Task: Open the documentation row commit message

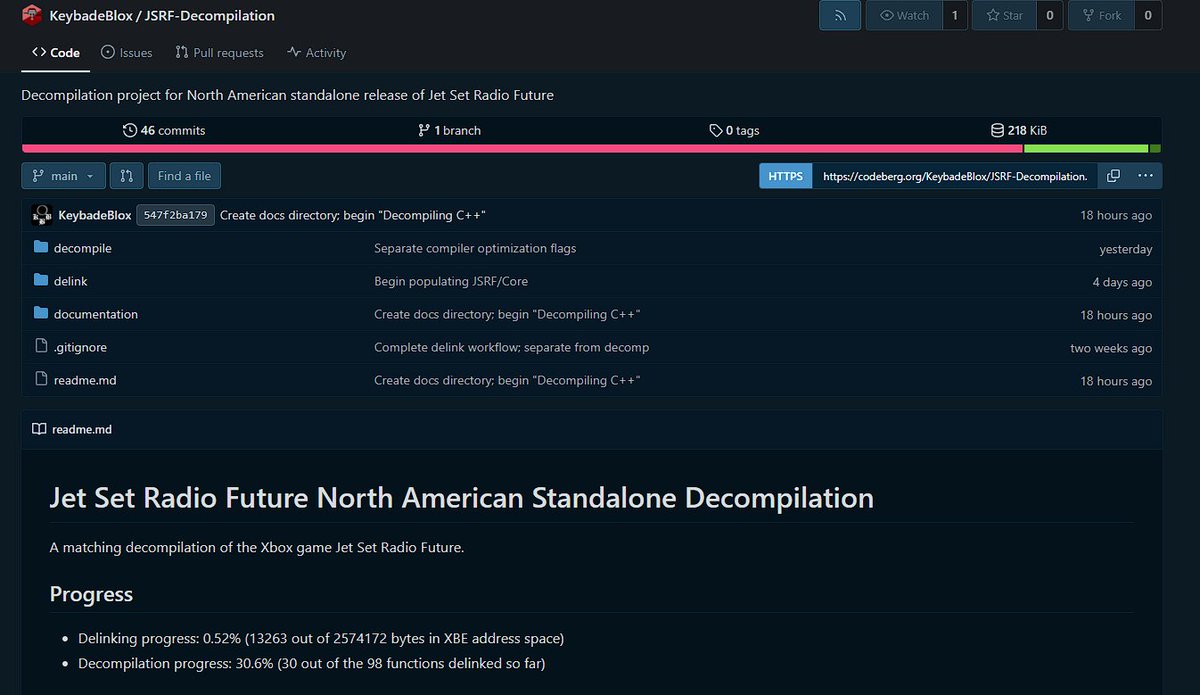Action: (x=507, y=314)
